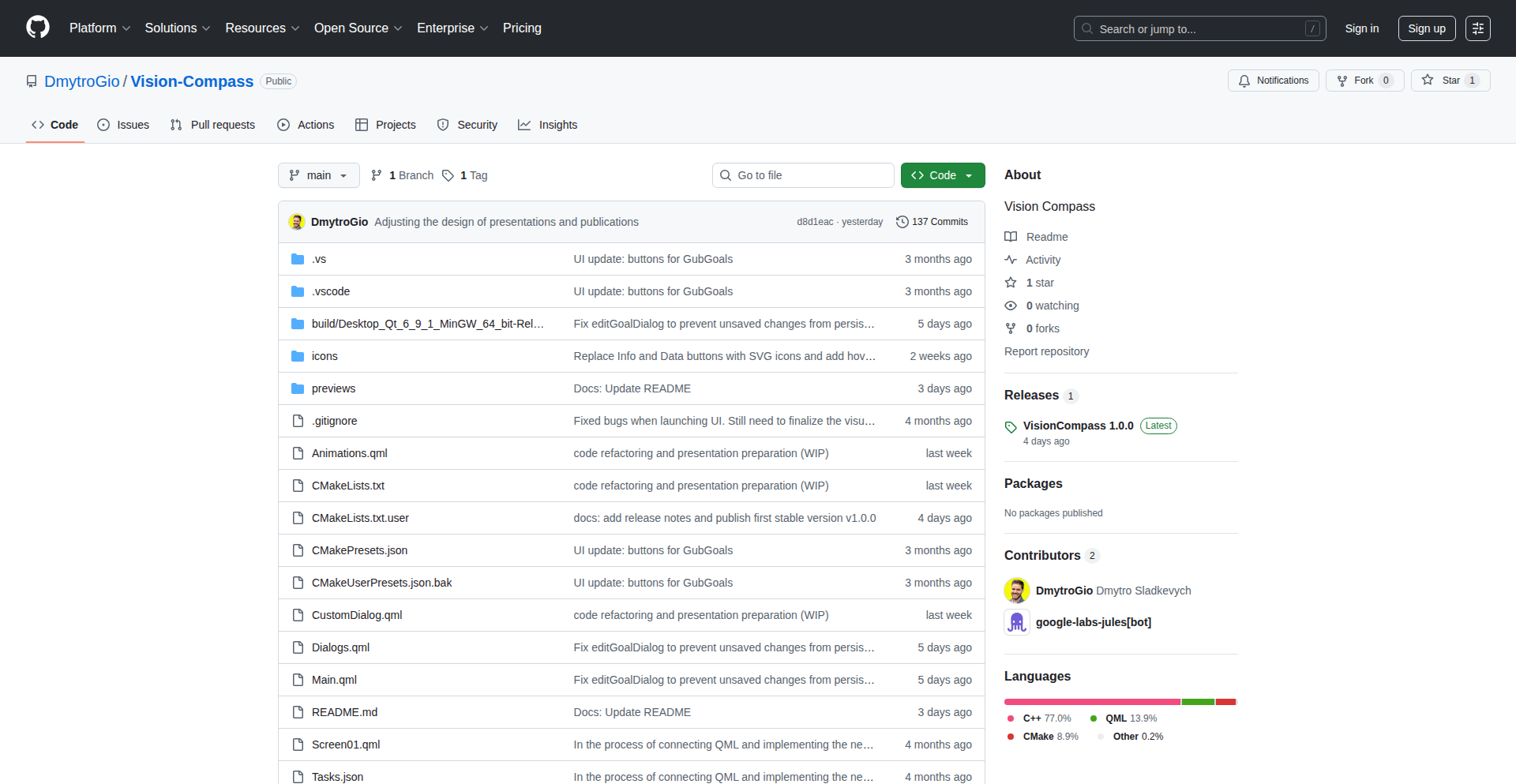Open the icons folder
This screenshot has height=784, width=1516.
tap(324, 356)
